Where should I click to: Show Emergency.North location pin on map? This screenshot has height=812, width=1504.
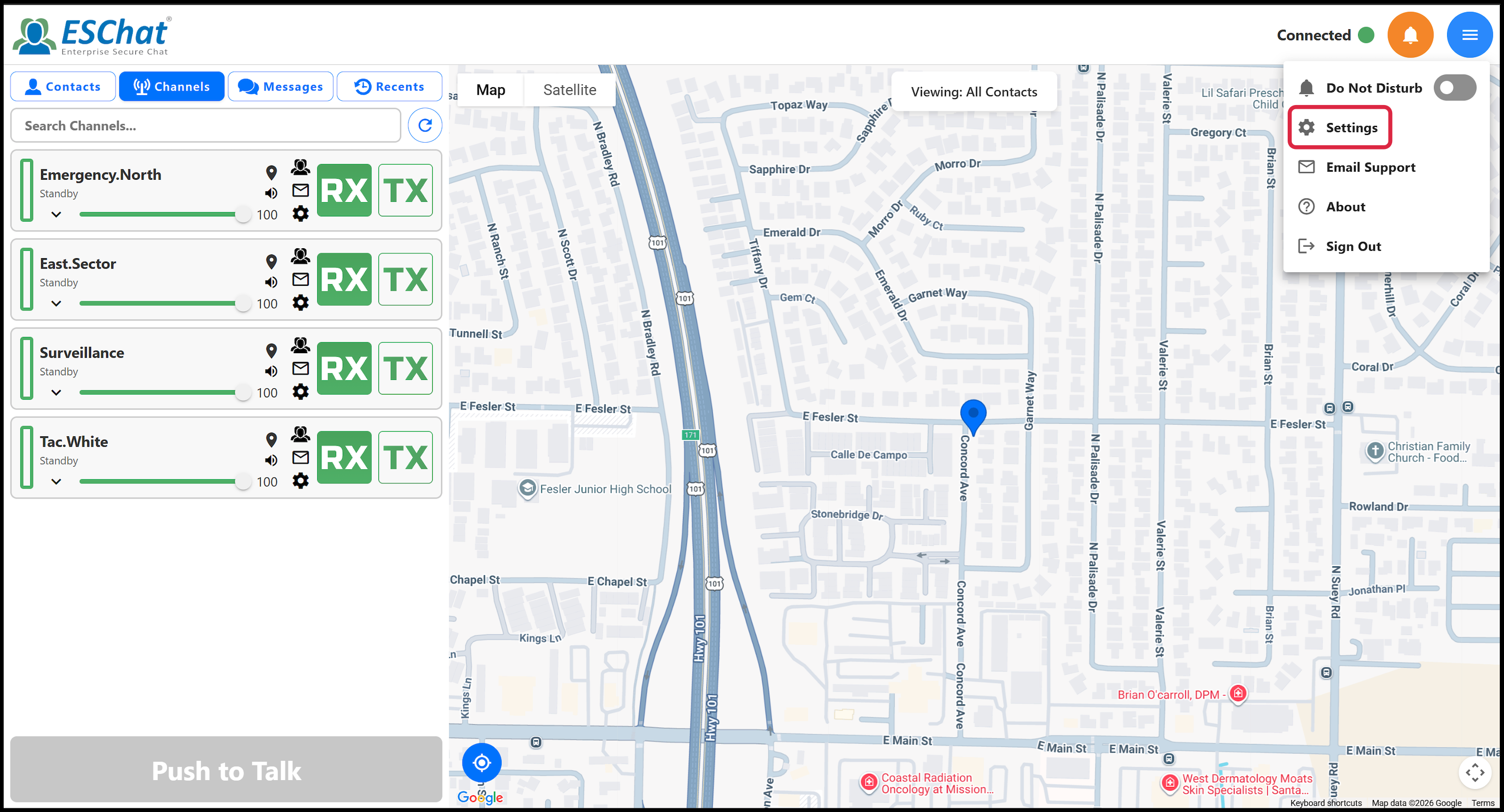click(x=271, y=172)
